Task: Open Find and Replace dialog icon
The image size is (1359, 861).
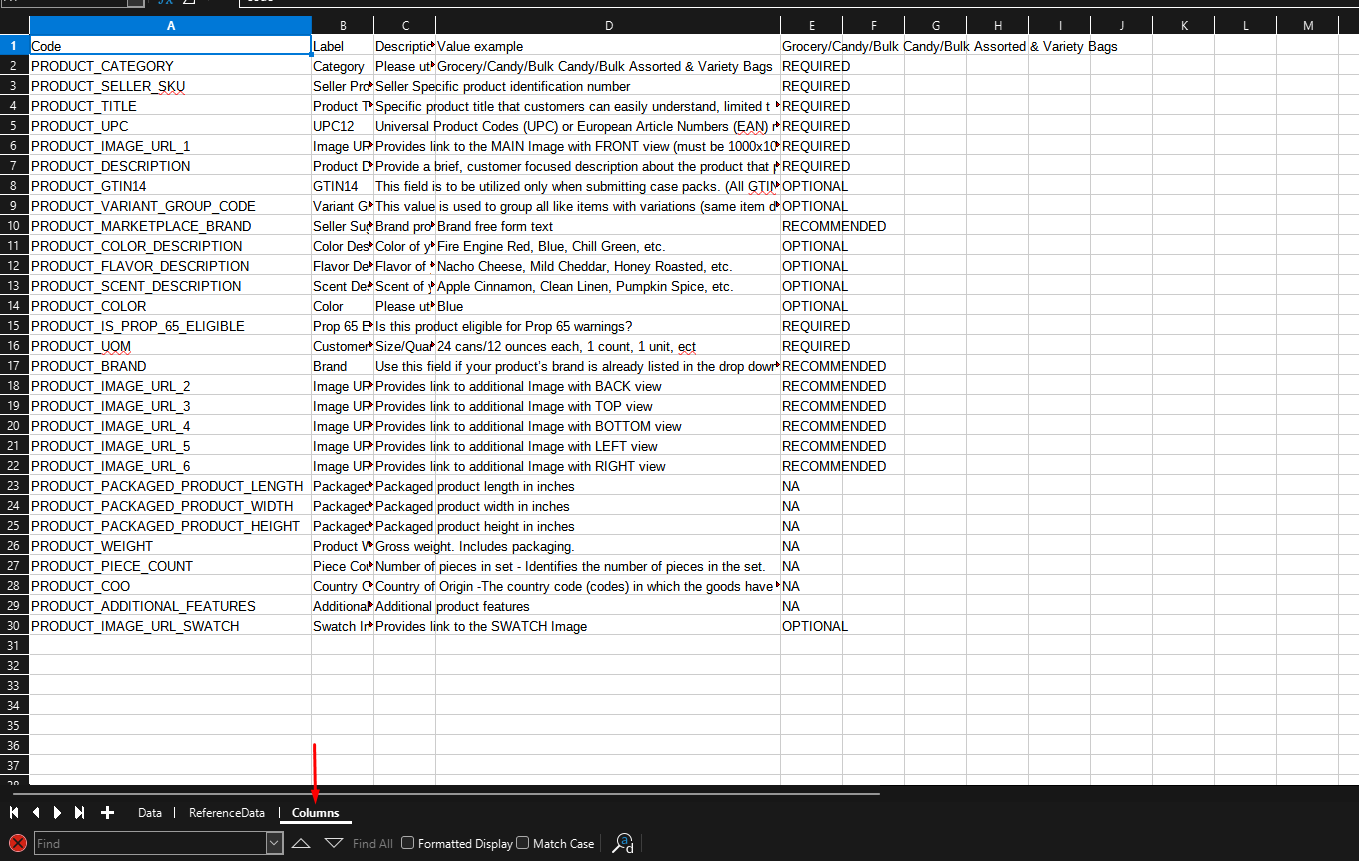Action: [x=623, y=843]
